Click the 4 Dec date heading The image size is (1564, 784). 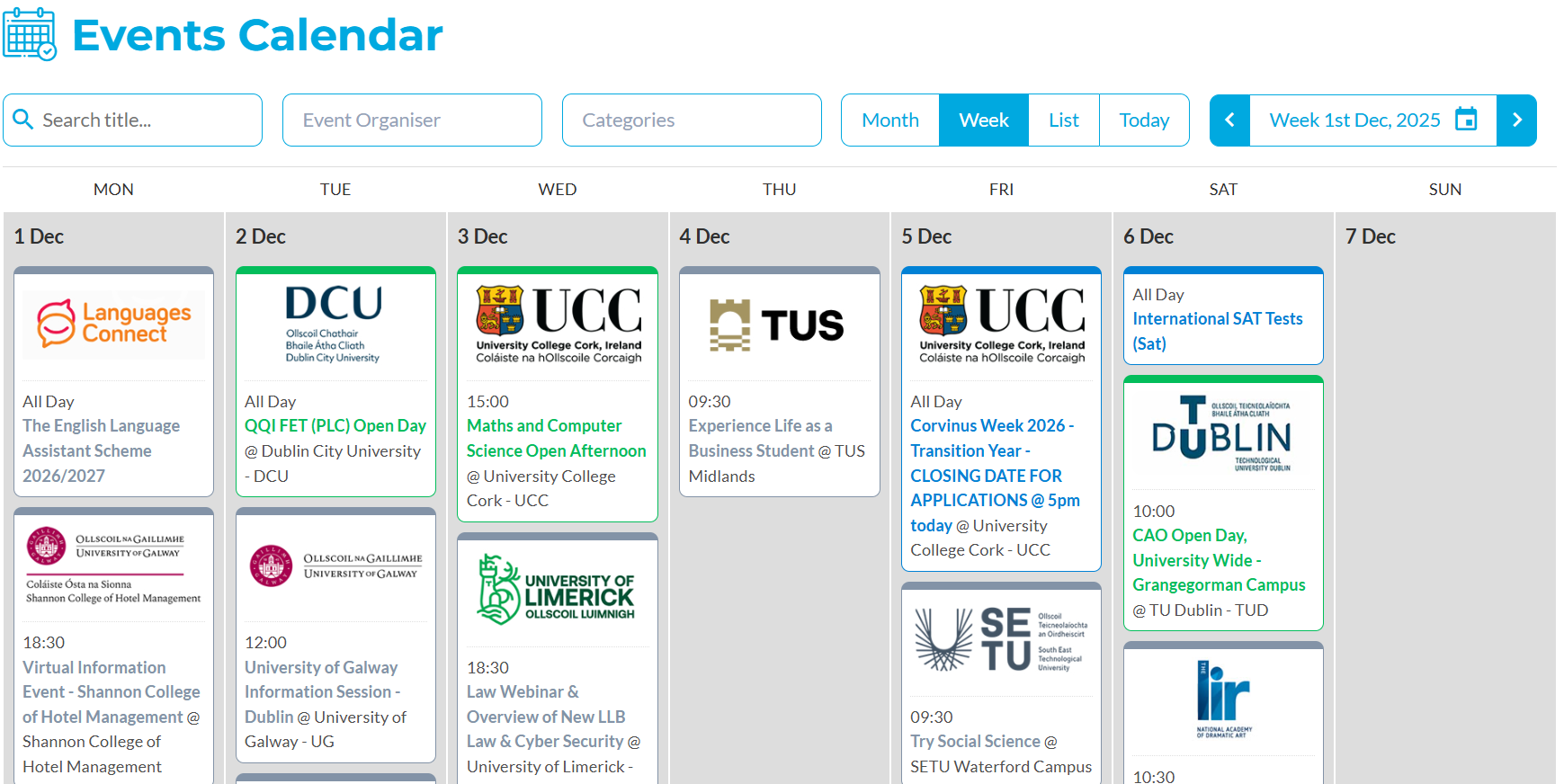click(x=705, y=236)
